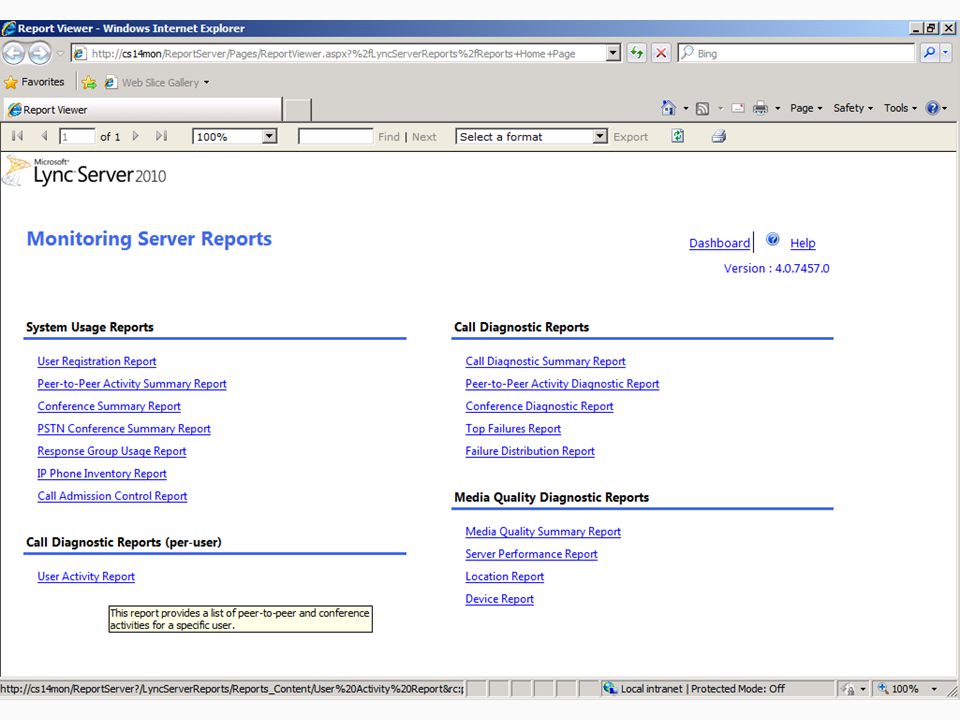Go to previous report page icon
Viewport: 960px width, 720px height.
(44, 136)
